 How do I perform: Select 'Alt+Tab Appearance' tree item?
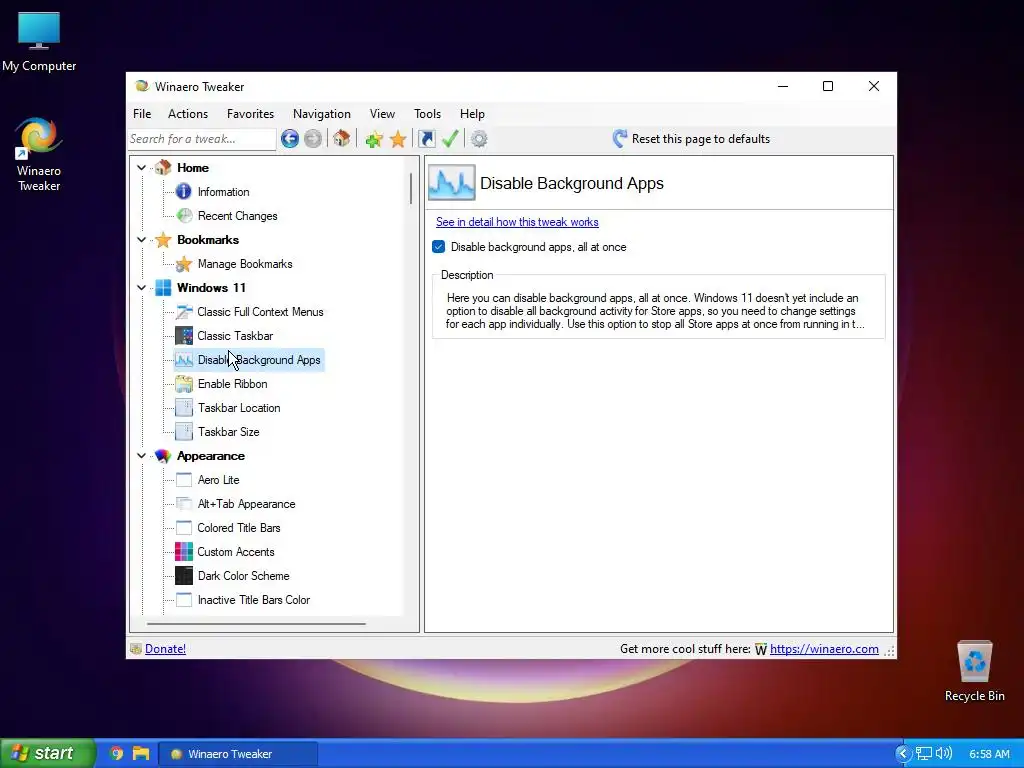pyautogui.click(x=246, y=504)
